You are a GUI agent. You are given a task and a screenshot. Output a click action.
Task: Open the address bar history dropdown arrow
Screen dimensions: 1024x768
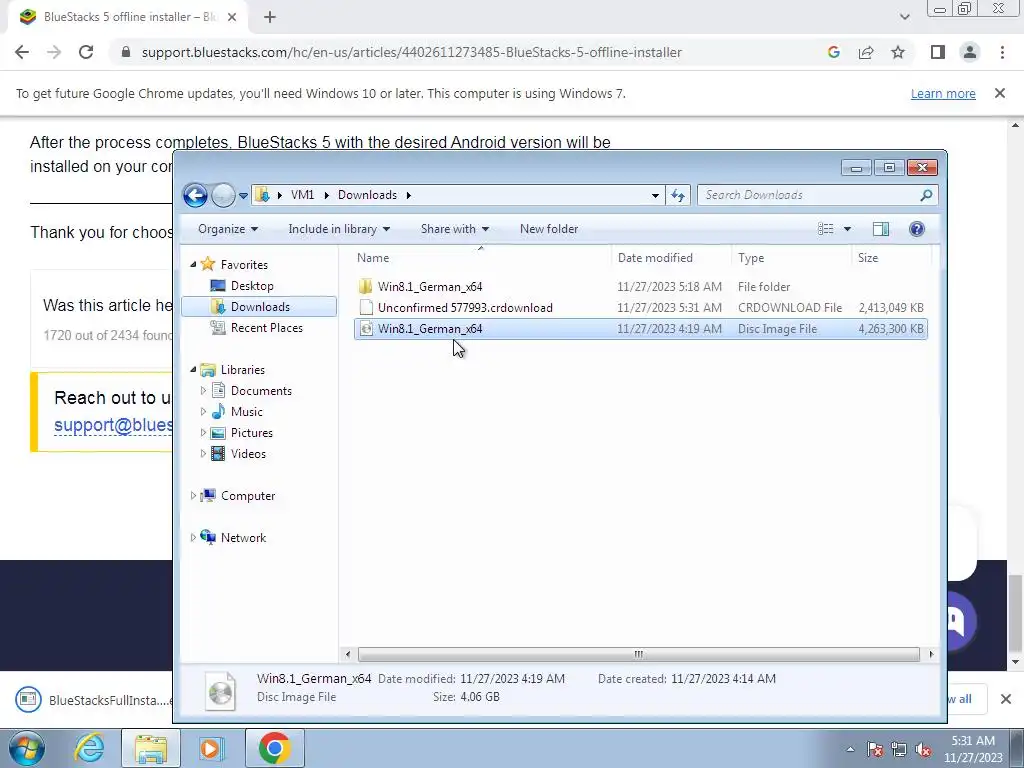click(655, 195)
